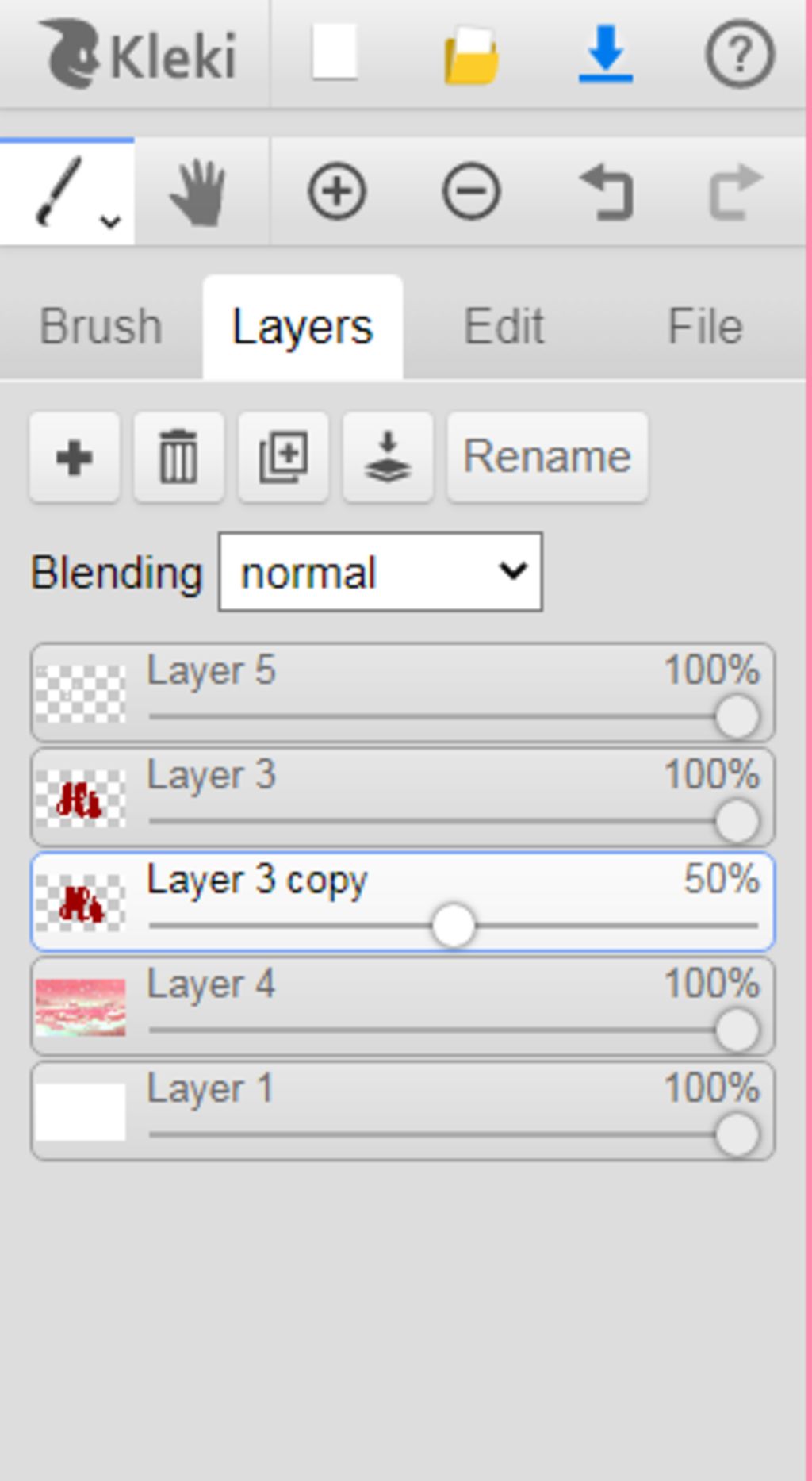Duplicate the current layer

tap(283, 457)
